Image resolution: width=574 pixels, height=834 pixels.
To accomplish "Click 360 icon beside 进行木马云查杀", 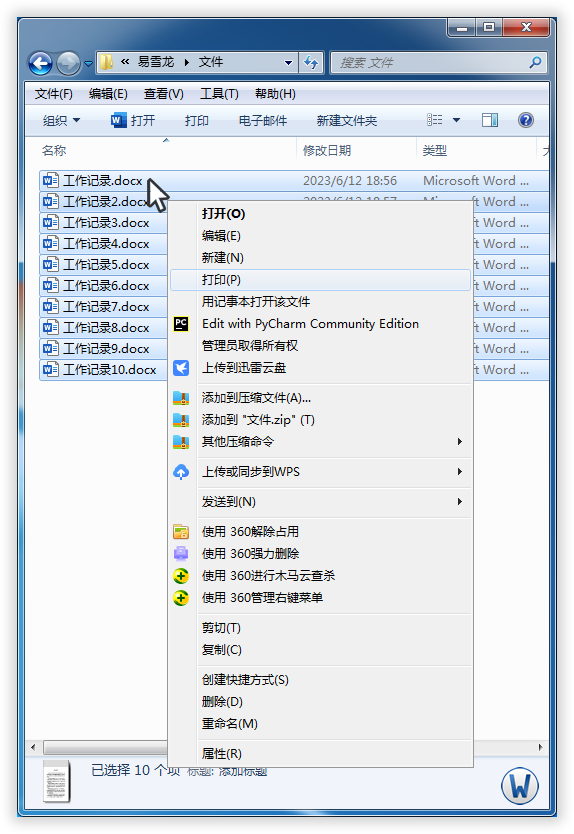I will 181,576.
